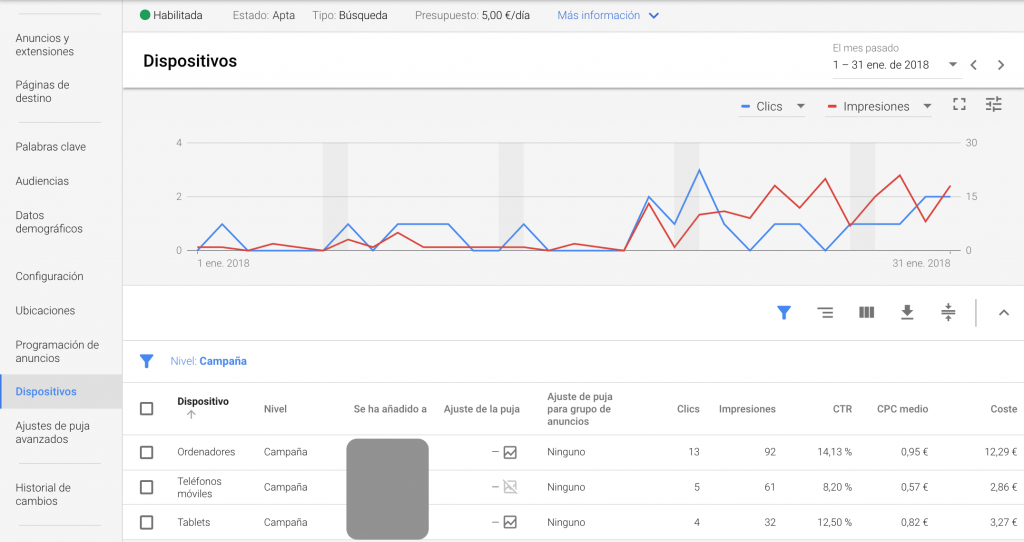1024x542 pixels.
Task: Click Ordenadores device name cell
Action: point(206,452)
